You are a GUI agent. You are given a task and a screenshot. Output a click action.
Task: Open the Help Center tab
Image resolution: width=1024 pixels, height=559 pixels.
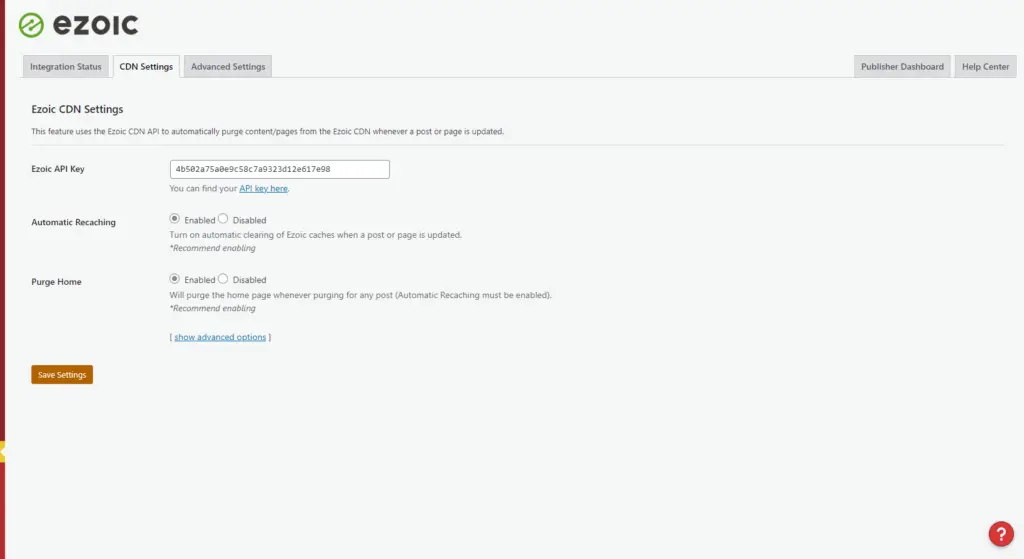[985, 67]
